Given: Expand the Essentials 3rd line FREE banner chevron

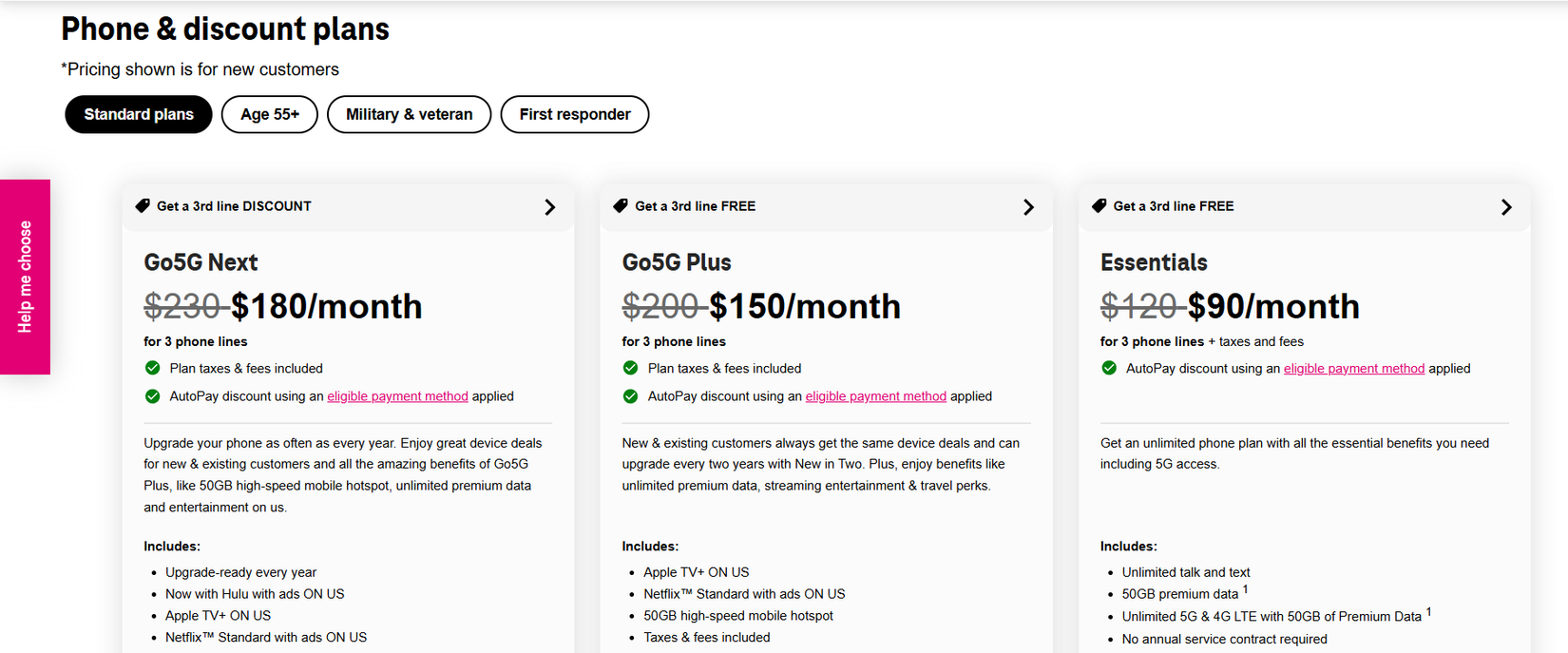Looking at the screenshot, I should pyautogui.click(x=1506, y=206).
